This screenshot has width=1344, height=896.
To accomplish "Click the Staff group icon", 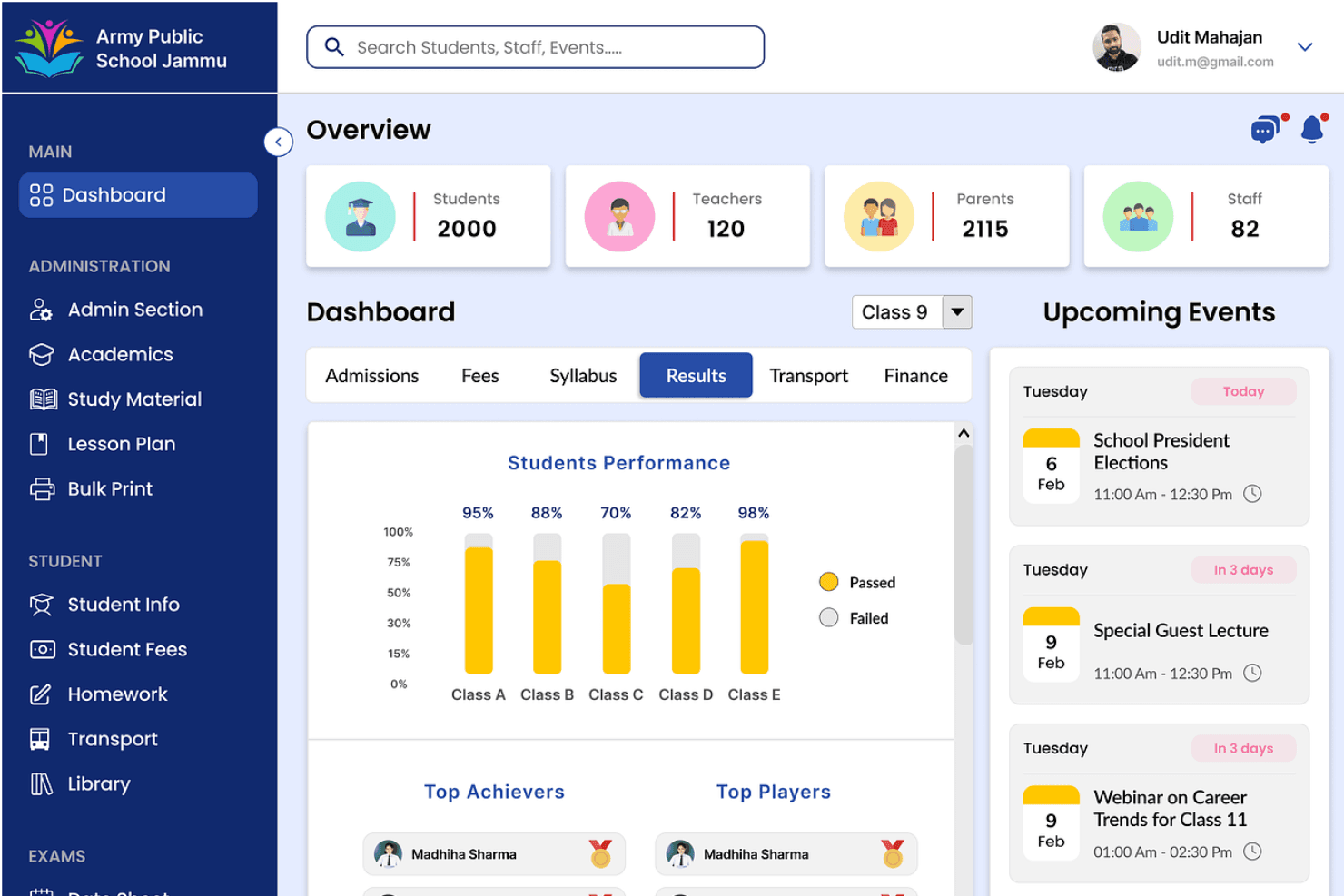I will 1138,216.
